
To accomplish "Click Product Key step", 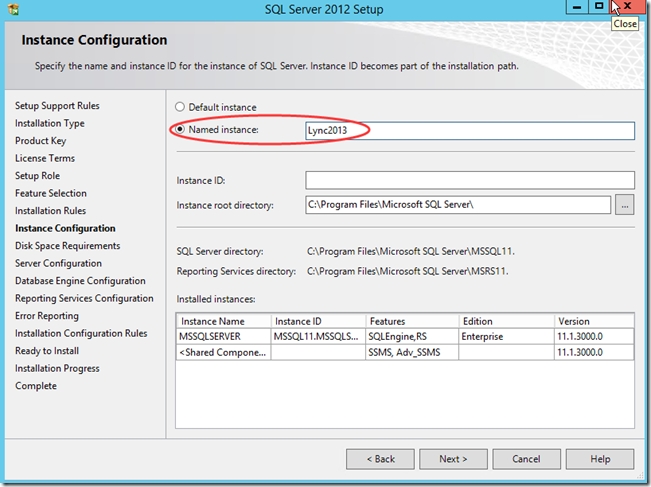I will click(41, 141).
